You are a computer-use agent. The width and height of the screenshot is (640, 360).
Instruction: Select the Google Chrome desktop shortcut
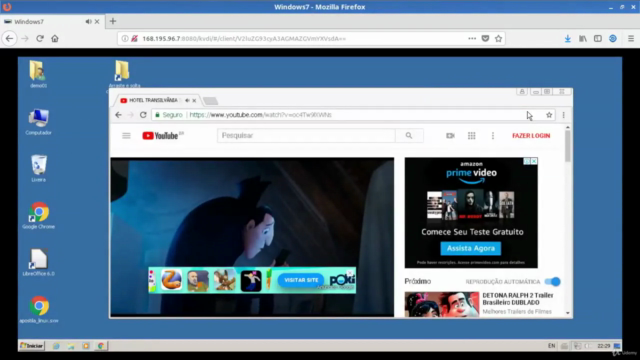coord(38,215)
